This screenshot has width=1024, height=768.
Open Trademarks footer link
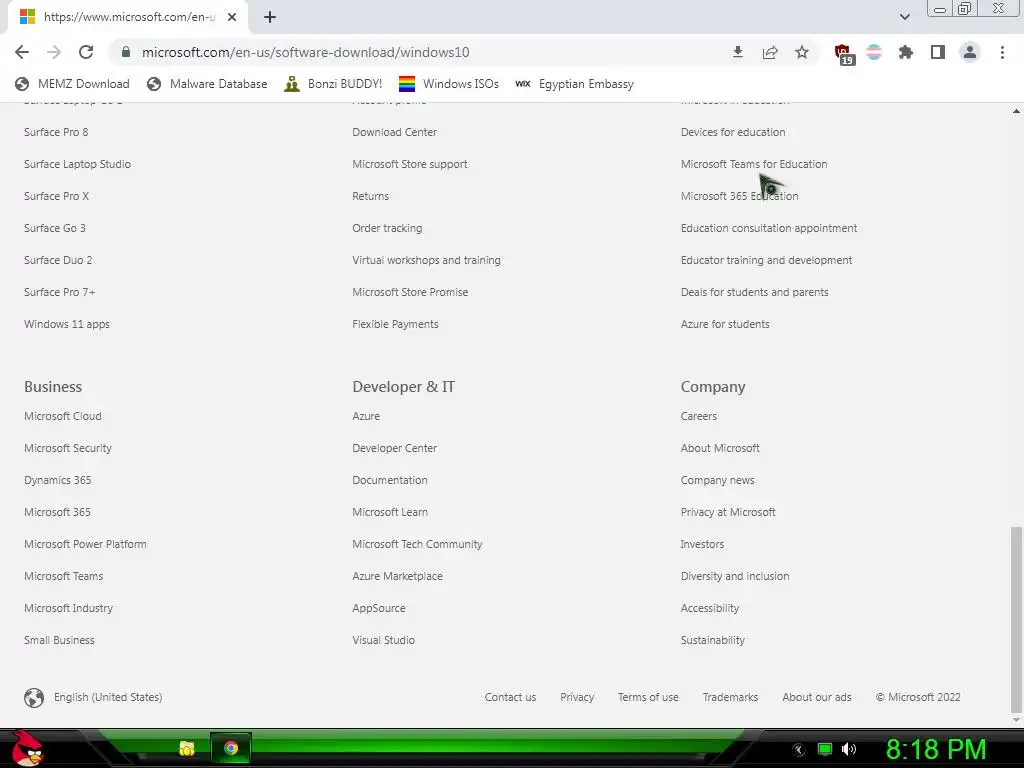730,697
